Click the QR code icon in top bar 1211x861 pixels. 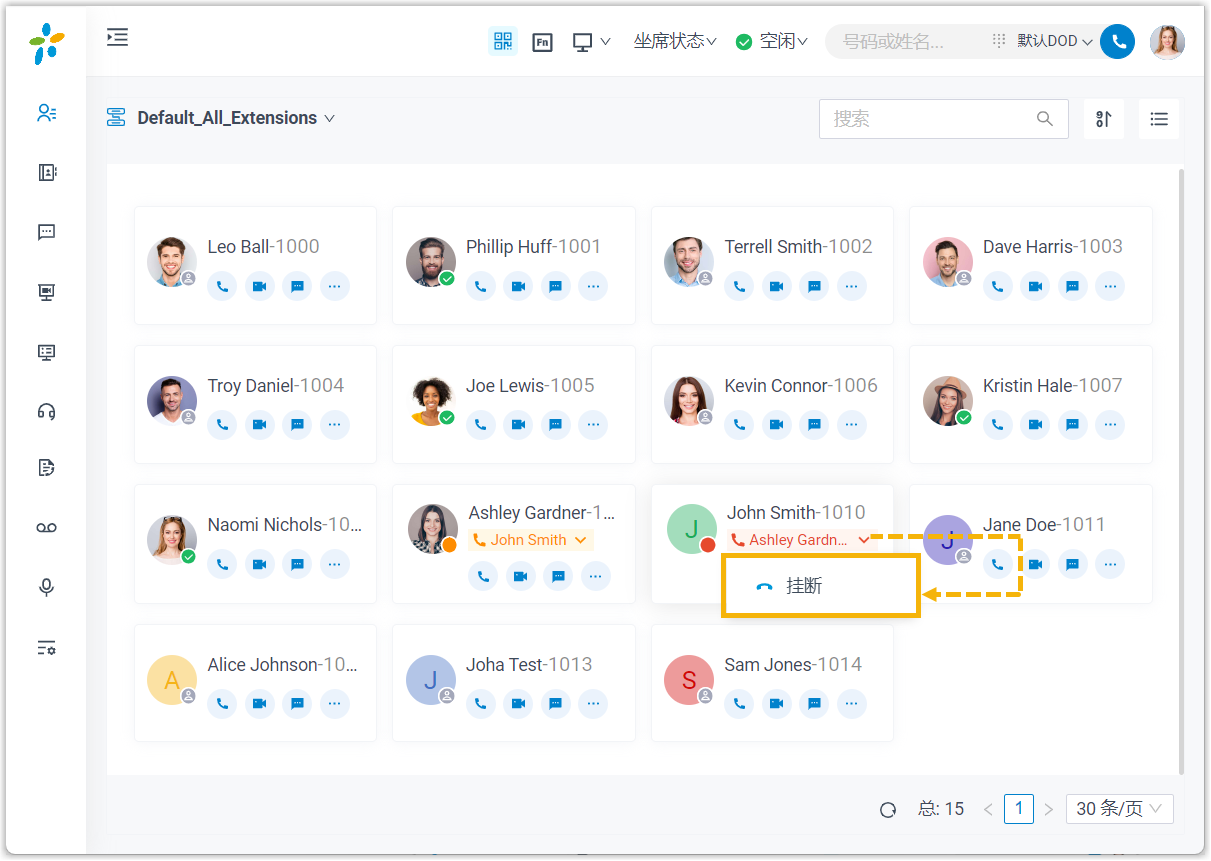point(502,42)
